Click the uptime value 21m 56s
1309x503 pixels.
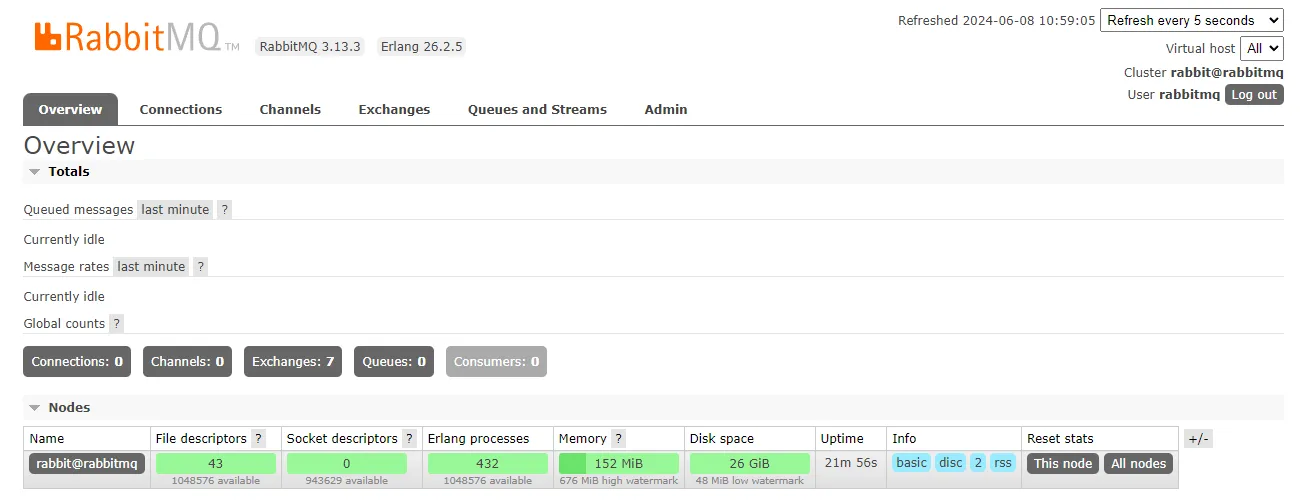tap(851, 463)
